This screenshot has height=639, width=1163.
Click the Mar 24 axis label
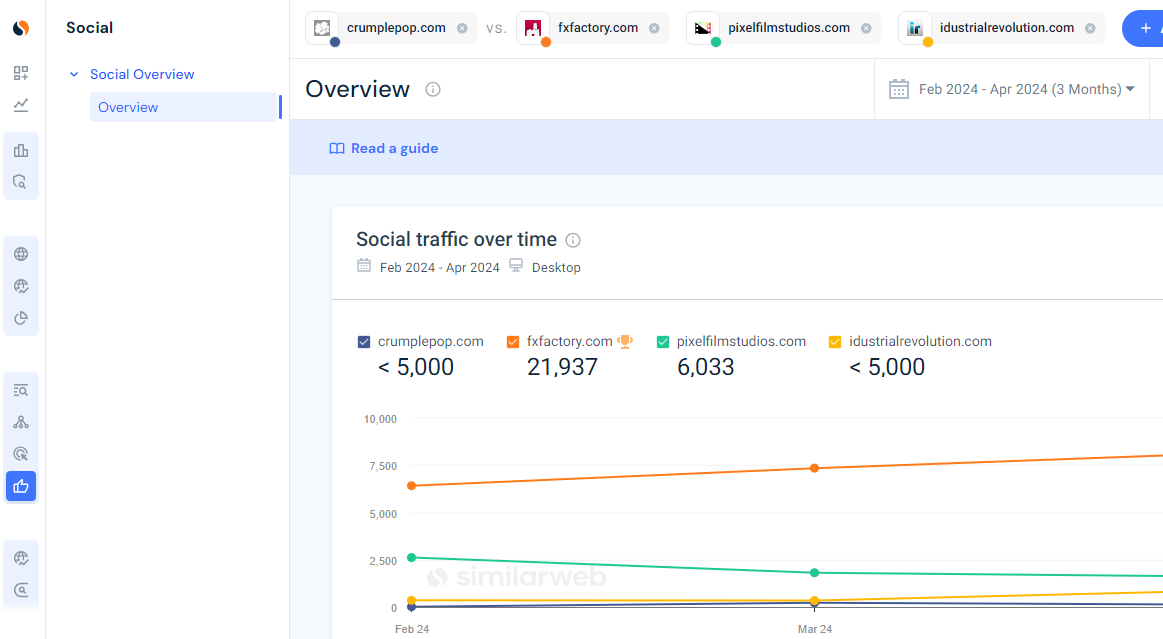tap(814, 629)
